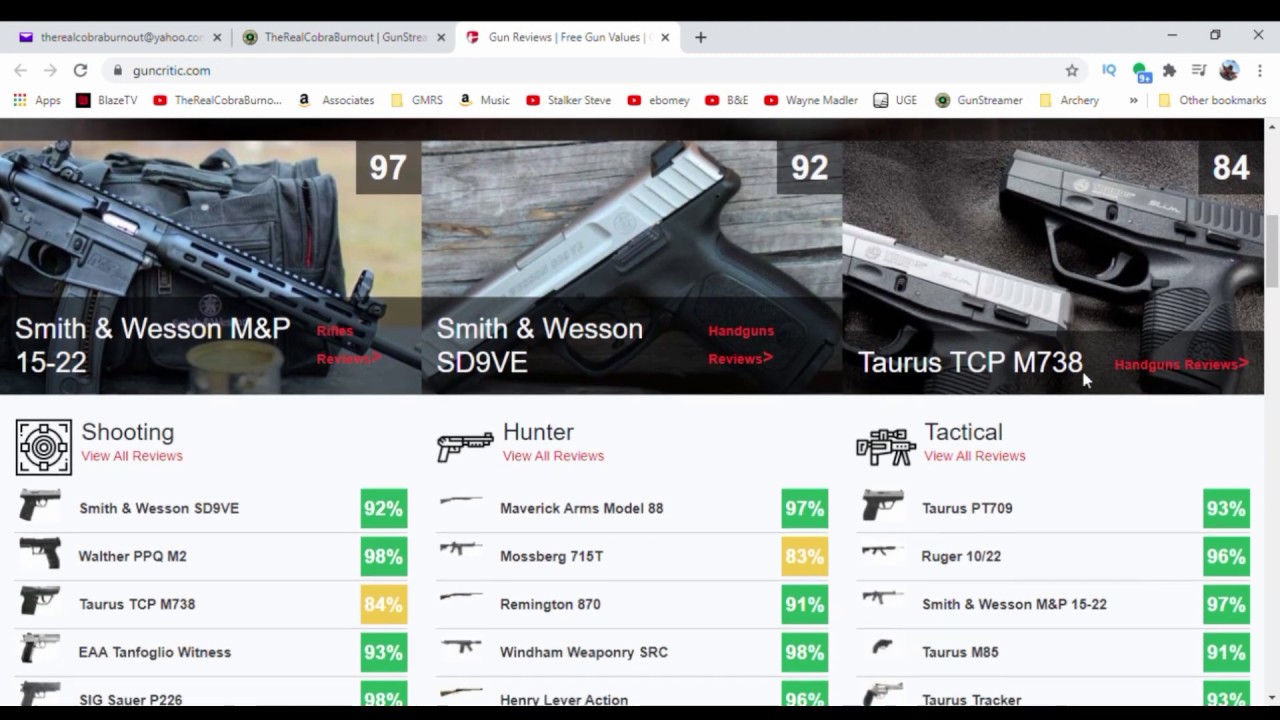Open Windham Weaponry SRC review entry
The height and width of the screenshot is (720, 1280).
pyautogui.click(x=632, y=652)
